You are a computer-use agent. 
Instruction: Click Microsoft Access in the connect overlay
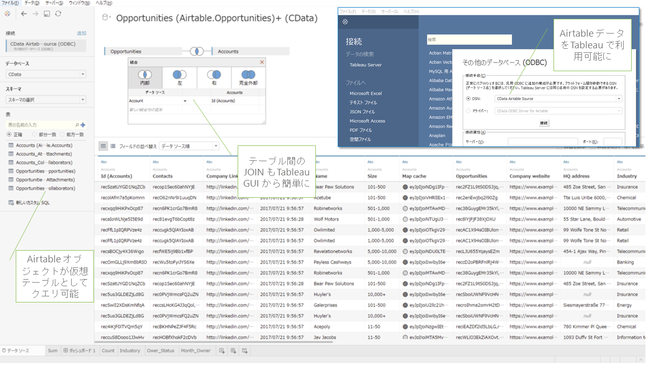(x=367, y=121)
